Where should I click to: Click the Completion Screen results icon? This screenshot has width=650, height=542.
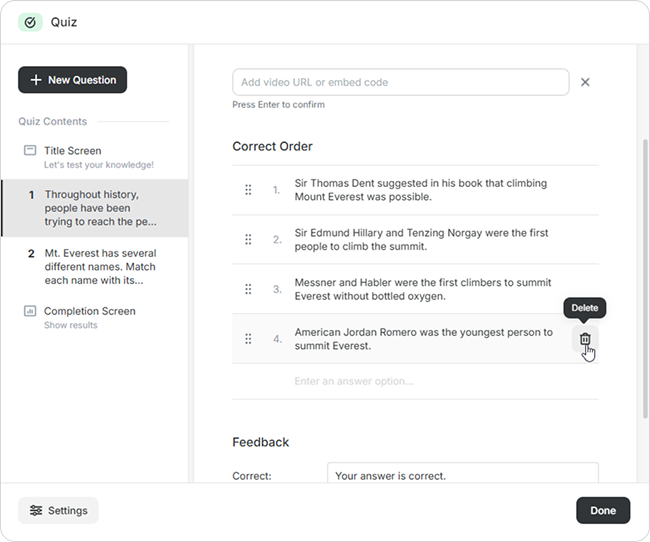click(x=30, y=311)
